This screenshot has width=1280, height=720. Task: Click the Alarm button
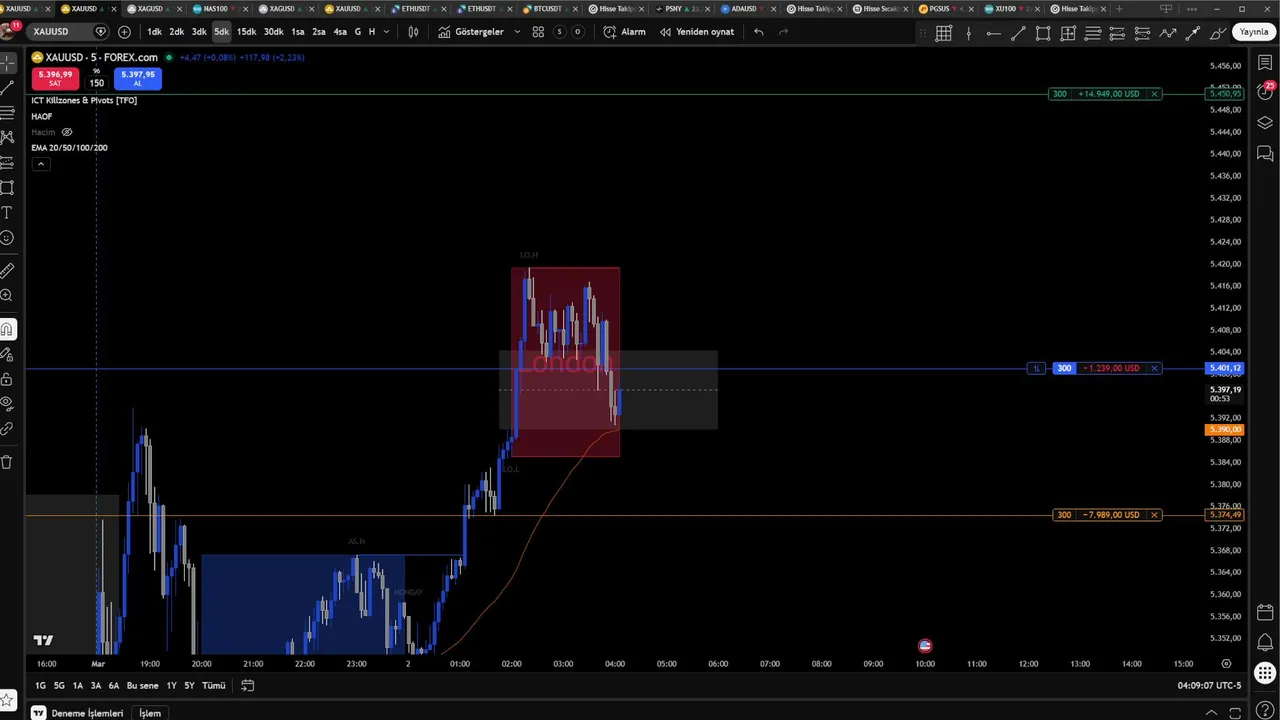(625, 32)
